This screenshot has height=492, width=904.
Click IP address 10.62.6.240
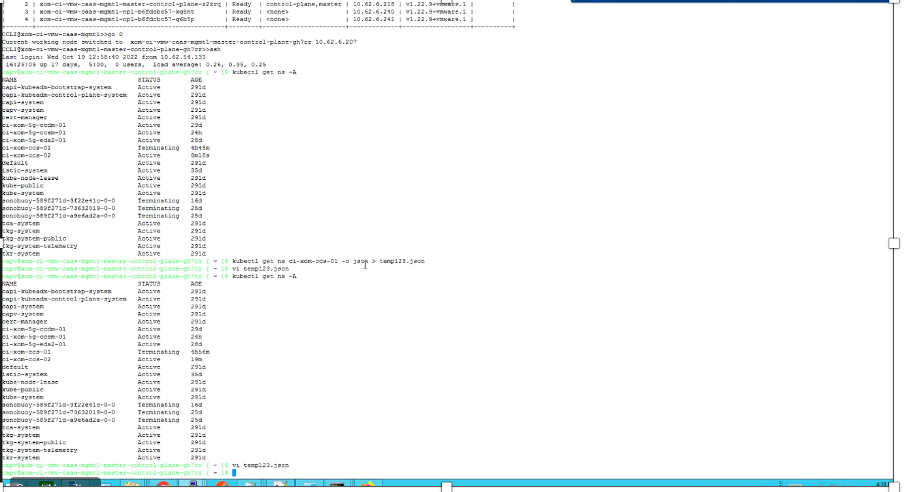373,12
